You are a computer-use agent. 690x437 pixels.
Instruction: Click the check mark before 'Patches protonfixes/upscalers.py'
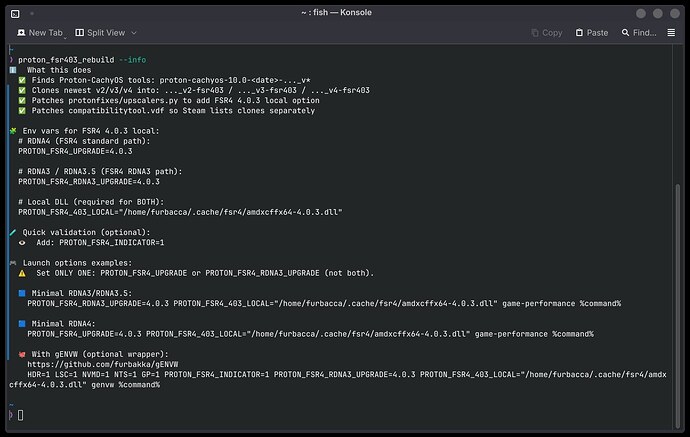click(22, 100)
